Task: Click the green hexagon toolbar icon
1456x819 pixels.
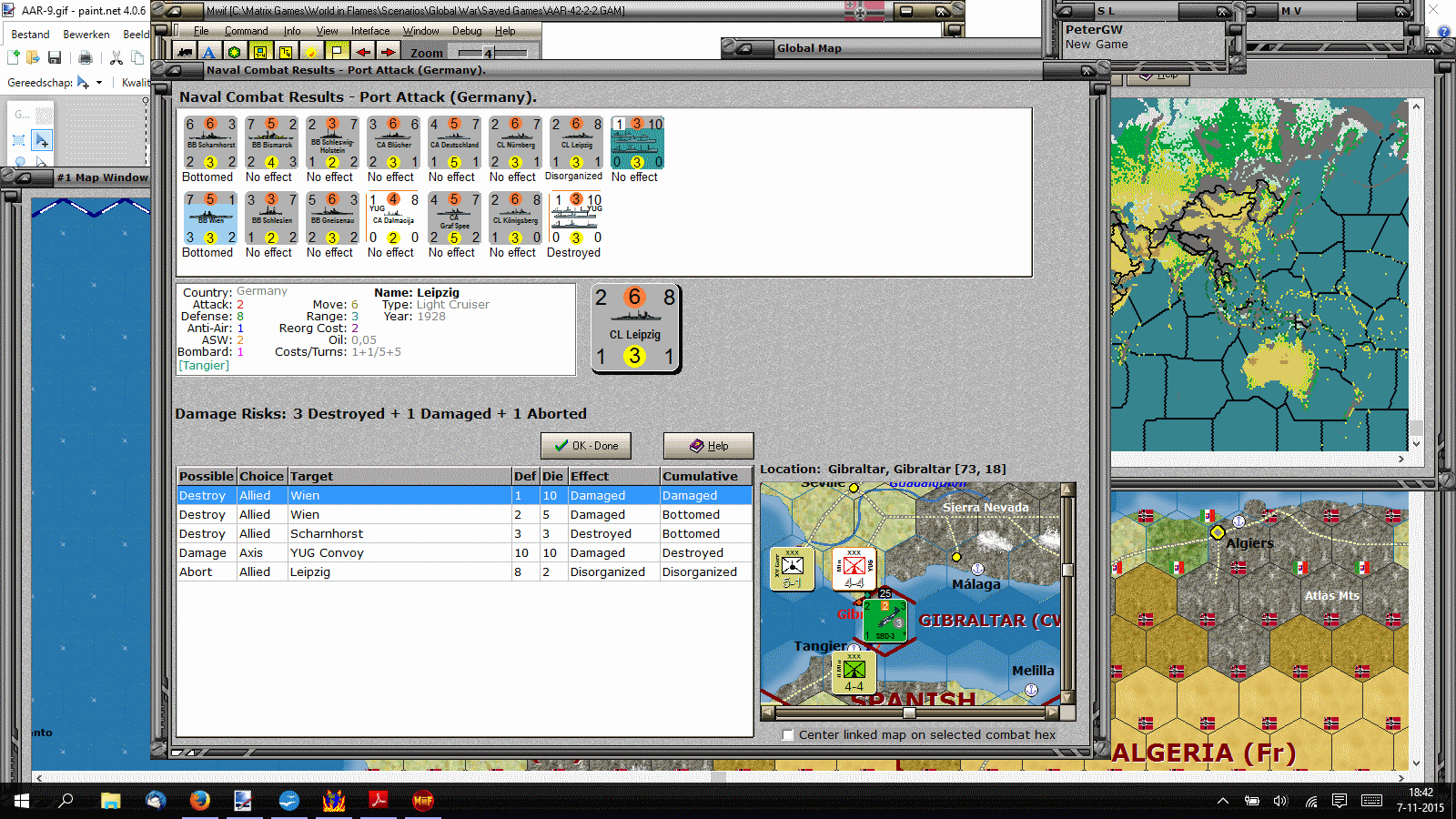Action: point(235,53)
